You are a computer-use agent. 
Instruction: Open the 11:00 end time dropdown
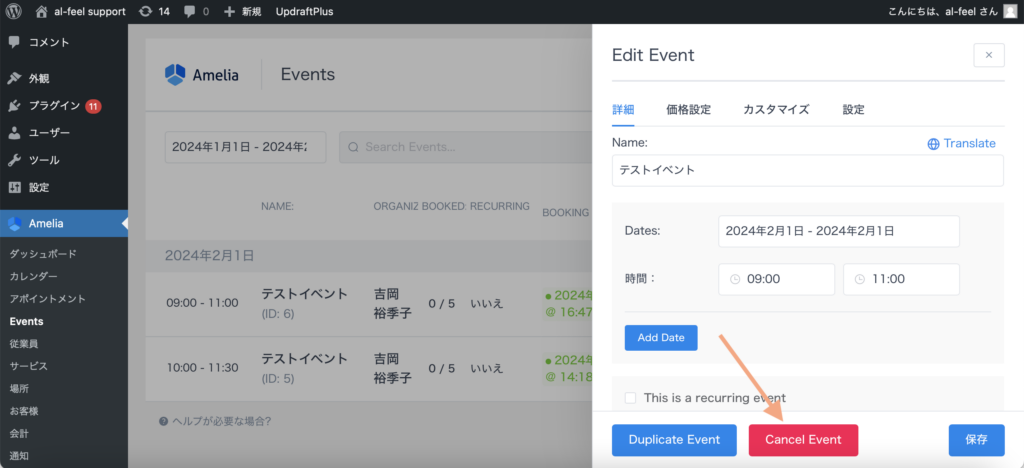(x=901, y=280)
